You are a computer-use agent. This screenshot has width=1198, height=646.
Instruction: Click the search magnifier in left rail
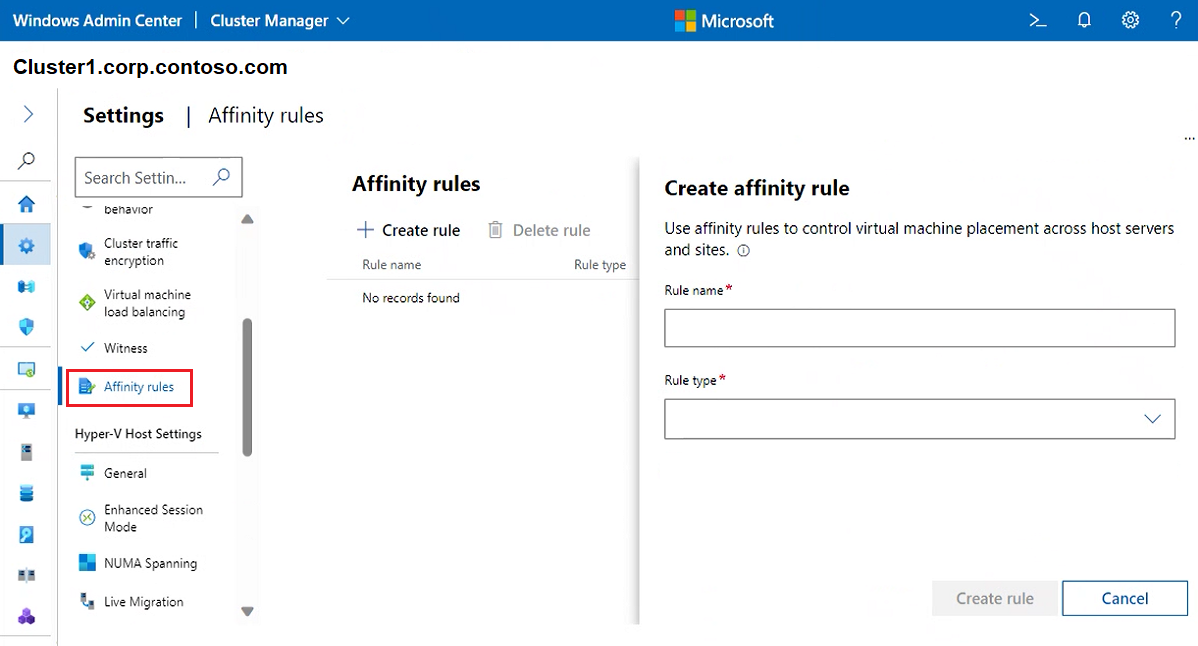point(27,160)
